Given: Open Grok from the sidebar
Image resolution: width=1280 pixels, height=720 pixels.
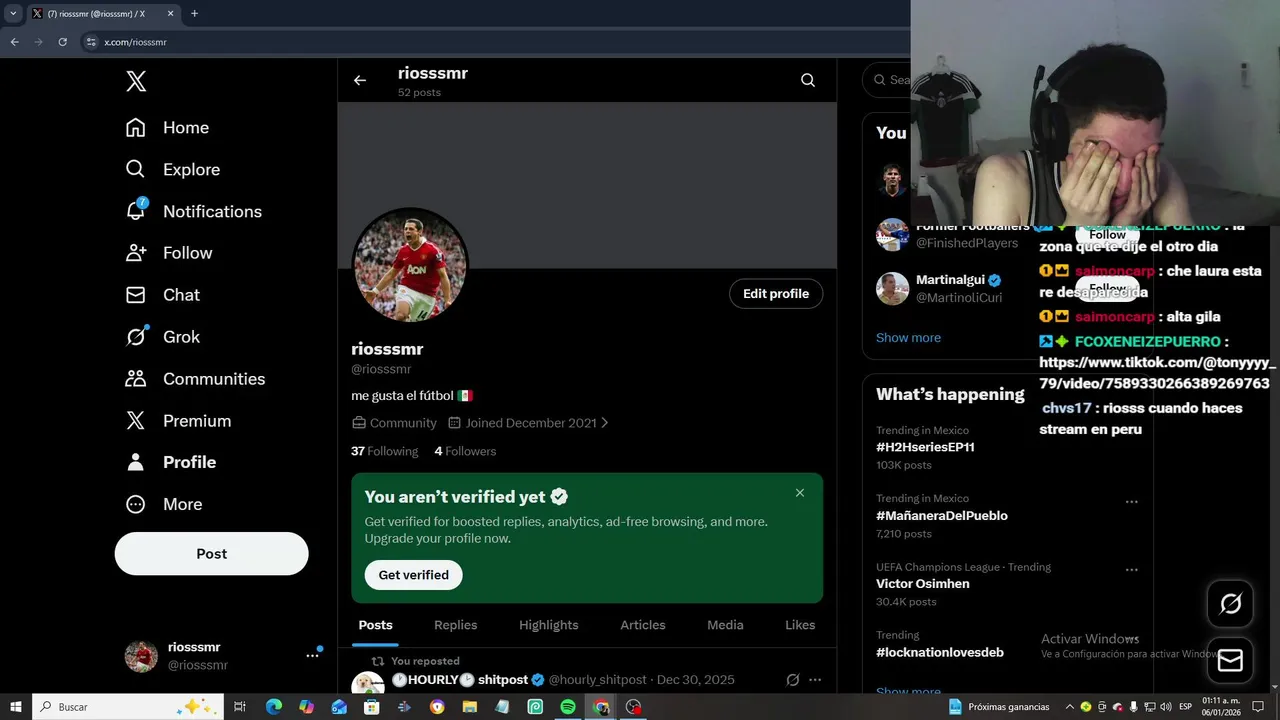Looking at the screenshot, I should (x=162, y=337).
